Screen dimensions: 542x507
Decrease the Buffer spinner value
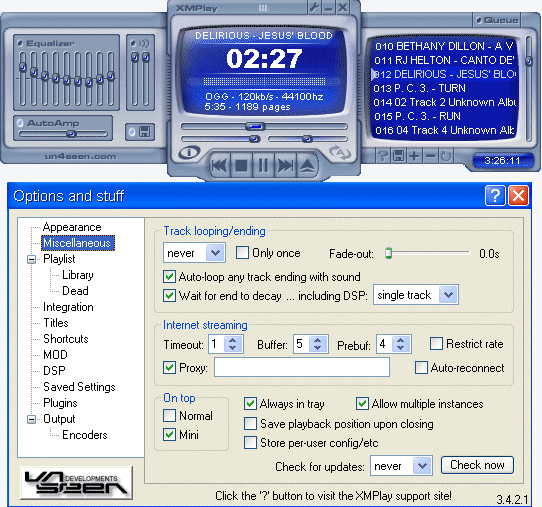tap(318, 348)
